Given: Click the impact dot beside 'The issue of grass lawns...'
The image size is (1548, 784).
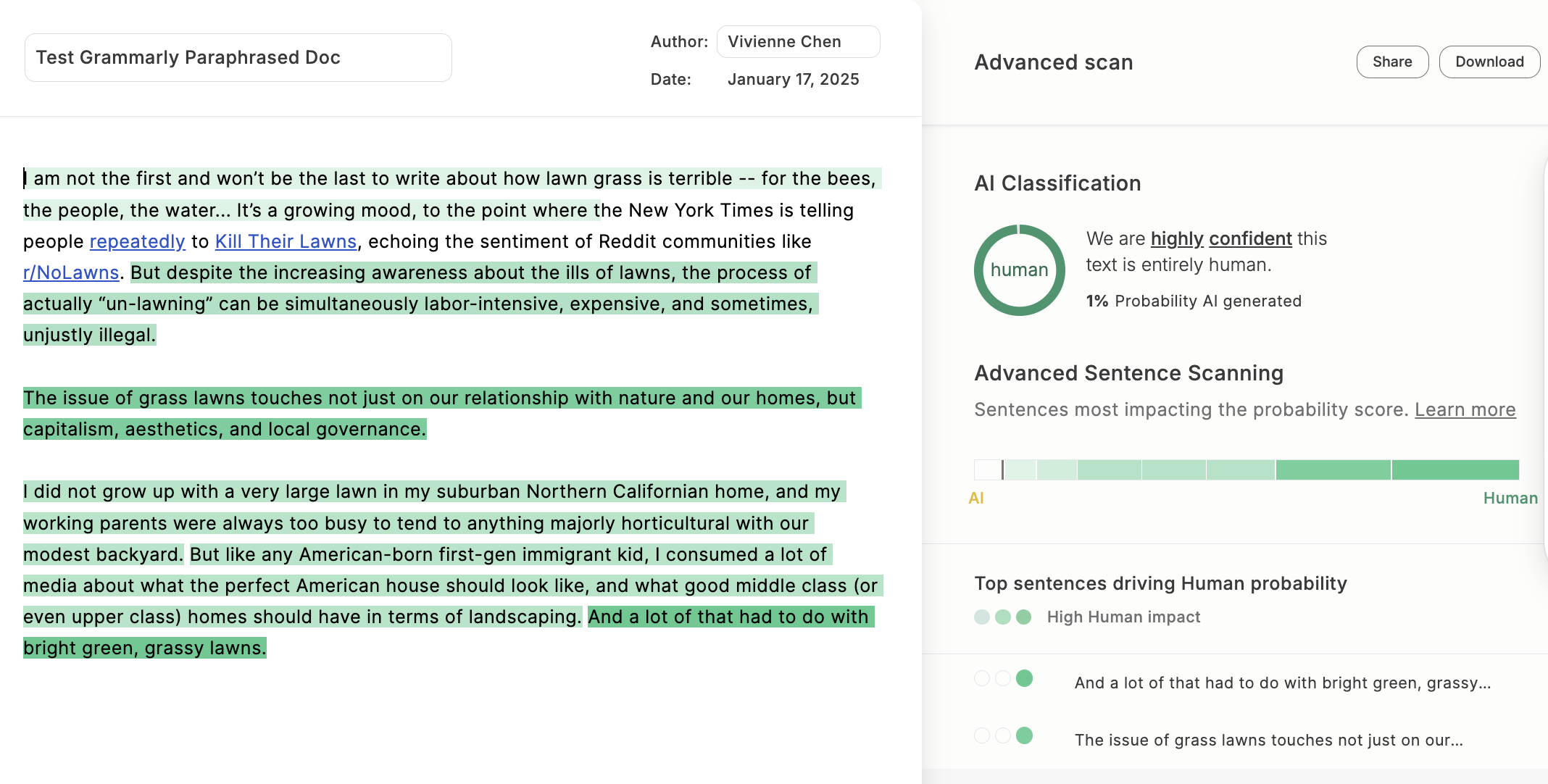Looking at the screenshot, I should click(x=1024, y=735).
